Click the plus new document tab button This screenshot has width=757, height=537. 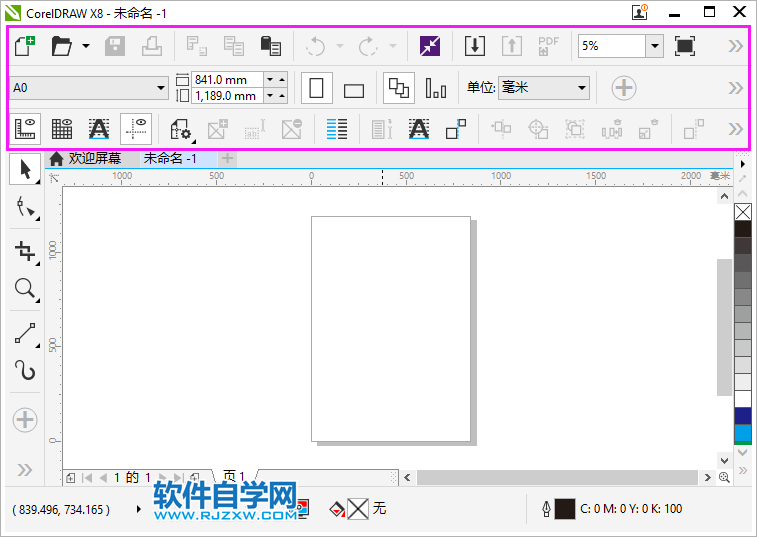pyautogui.click(x=227, y=158)
